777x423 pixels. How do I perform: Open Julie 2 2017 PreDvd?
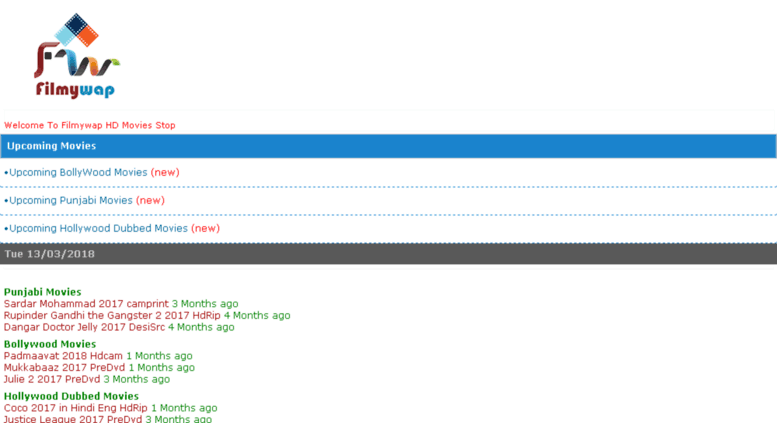tap(52, 379)
